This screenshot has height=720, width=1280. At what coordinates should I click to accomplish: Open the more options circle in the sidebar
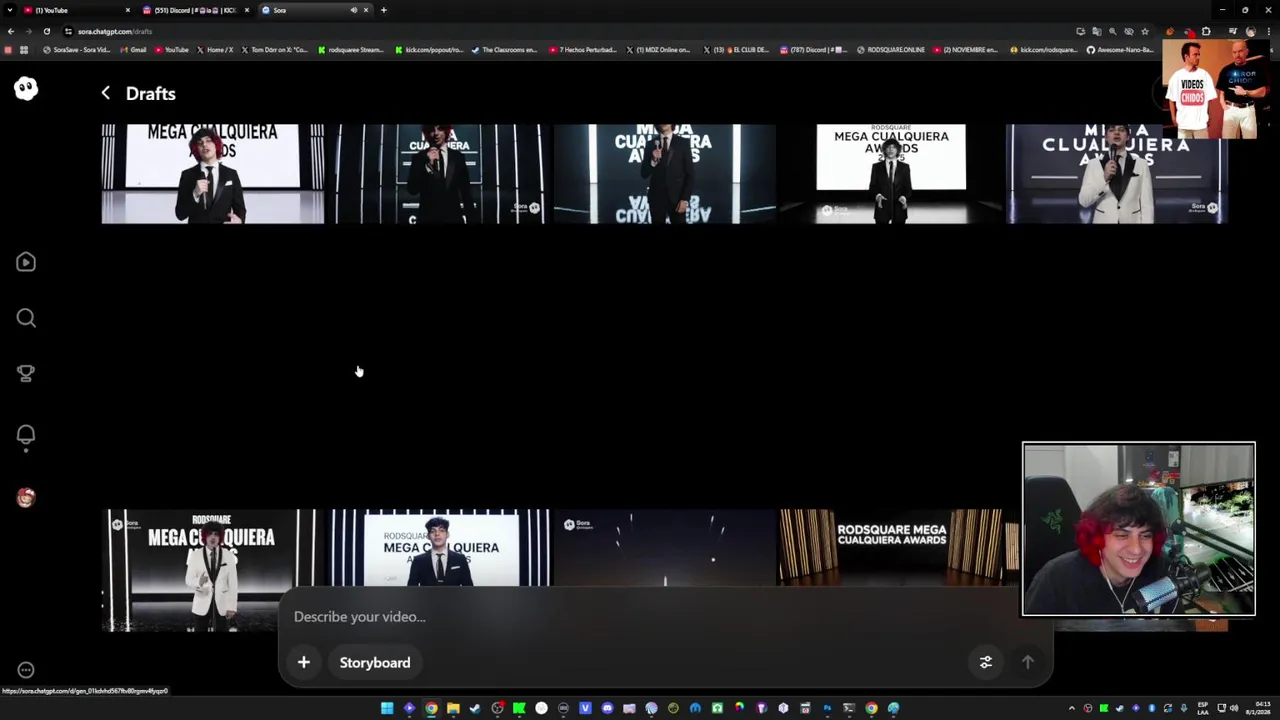point(26,670)
